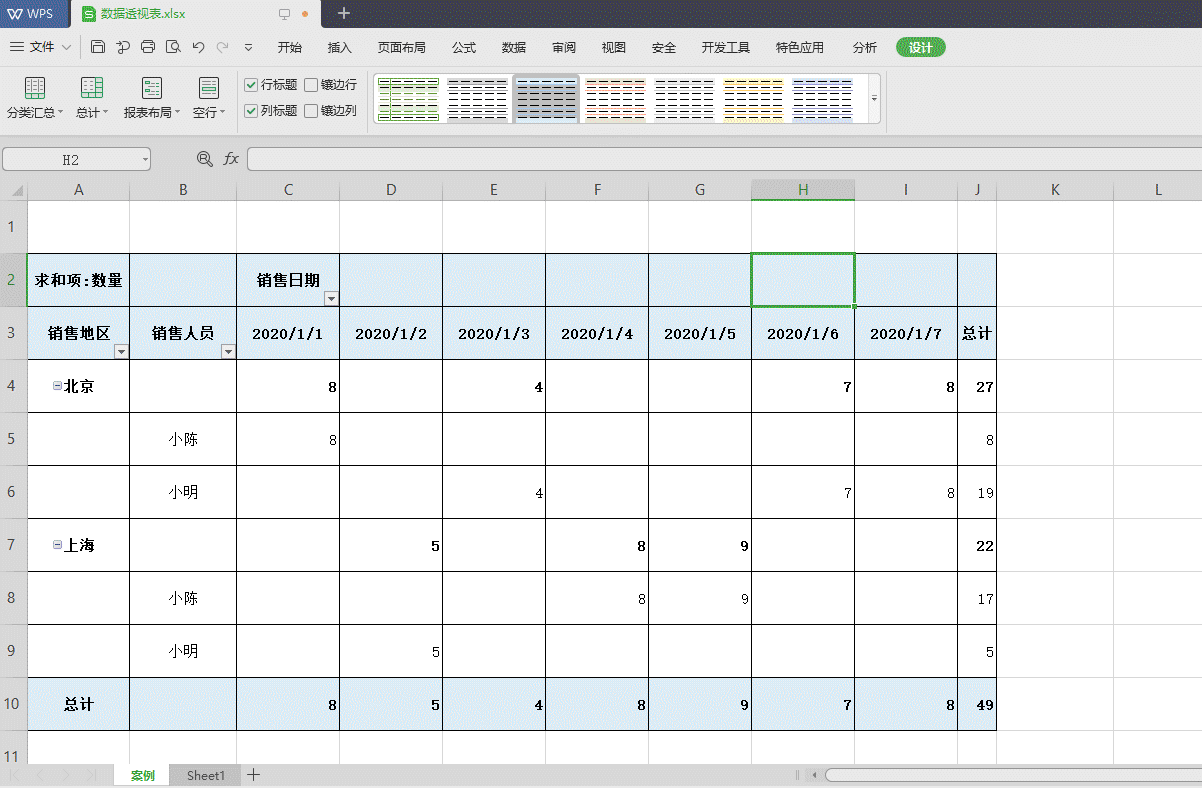Switch to the Sheet1 worksheet tab

click(x=206, y=775)
